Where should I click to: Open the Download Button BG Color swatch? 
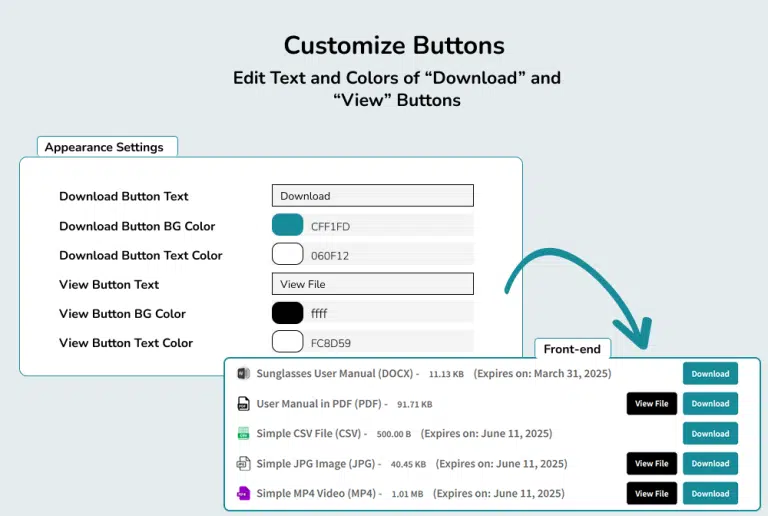[287, 225]
